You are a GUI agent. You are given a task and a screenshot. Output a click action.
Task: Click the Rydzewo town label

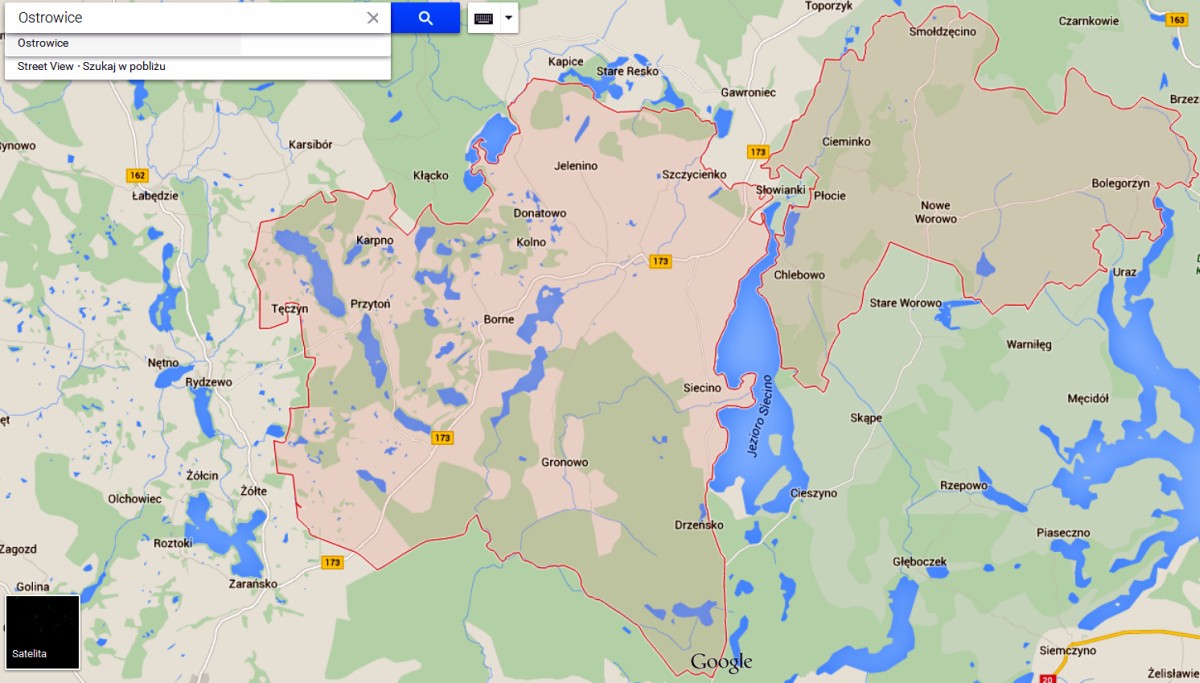tap(209, 382)
